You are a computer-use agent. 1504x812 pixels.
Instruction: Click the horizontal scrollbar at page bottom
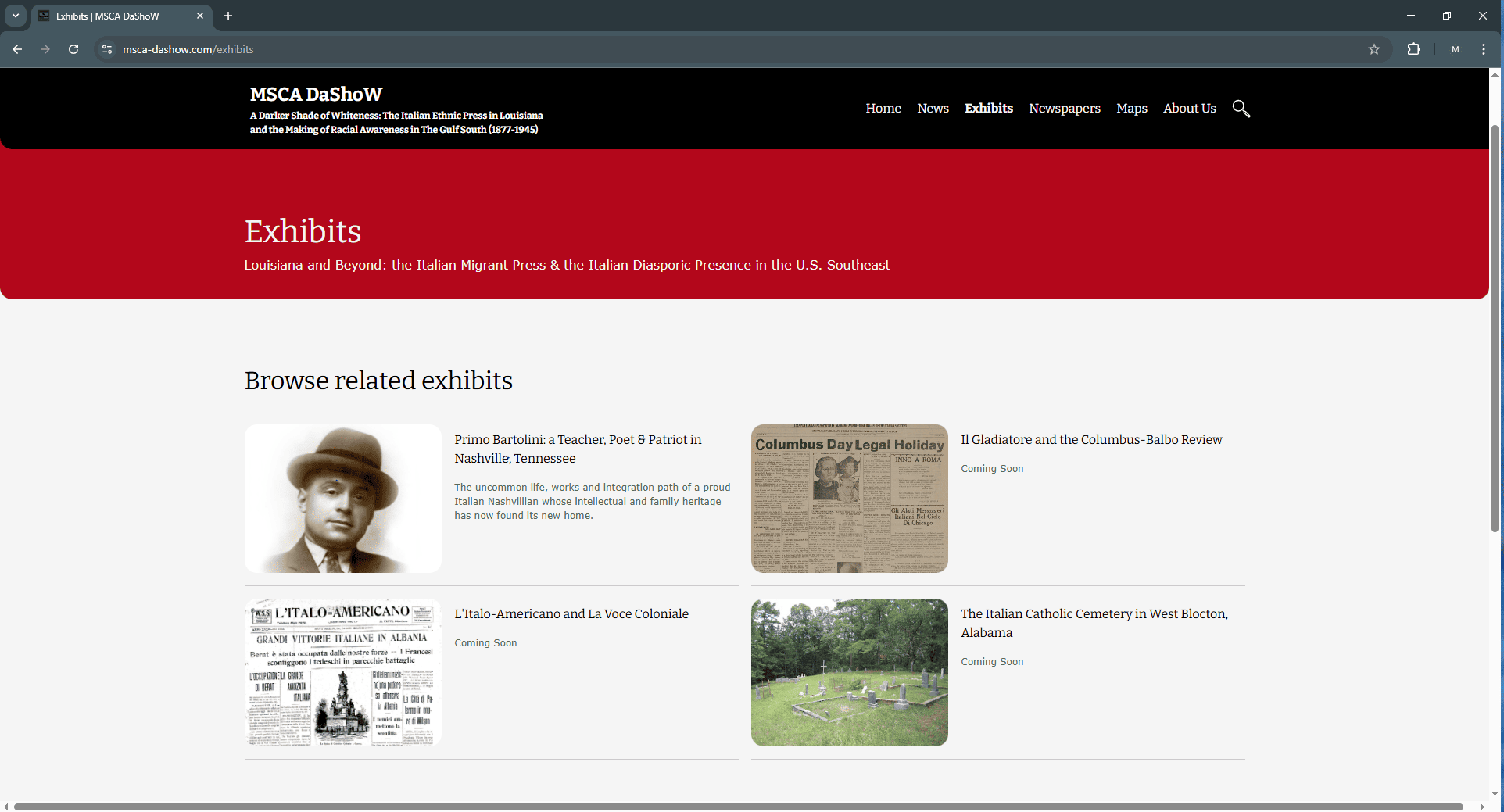click(738, 807)
